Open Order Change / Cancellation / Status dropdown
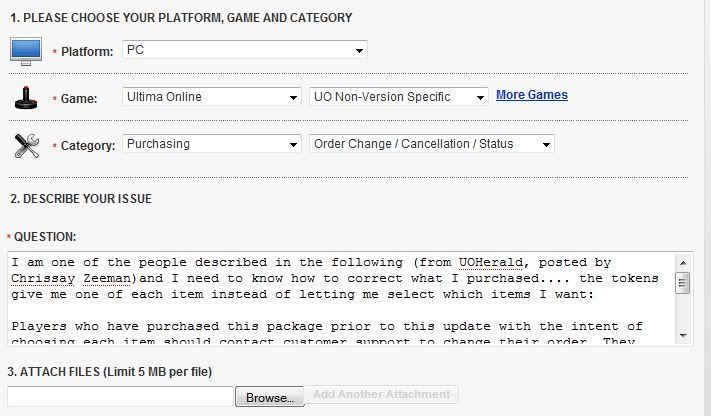This screenshot has height=416, width=711. [432, 144]
